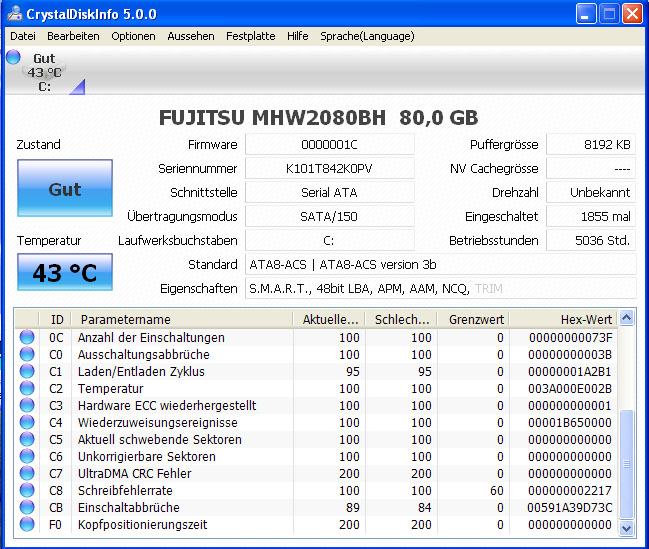The width and height of the screenshot is (649, 549).
Task: Click the empty NV Cachegrösse field
Action: pyautogui.click(x=591, y=169)
